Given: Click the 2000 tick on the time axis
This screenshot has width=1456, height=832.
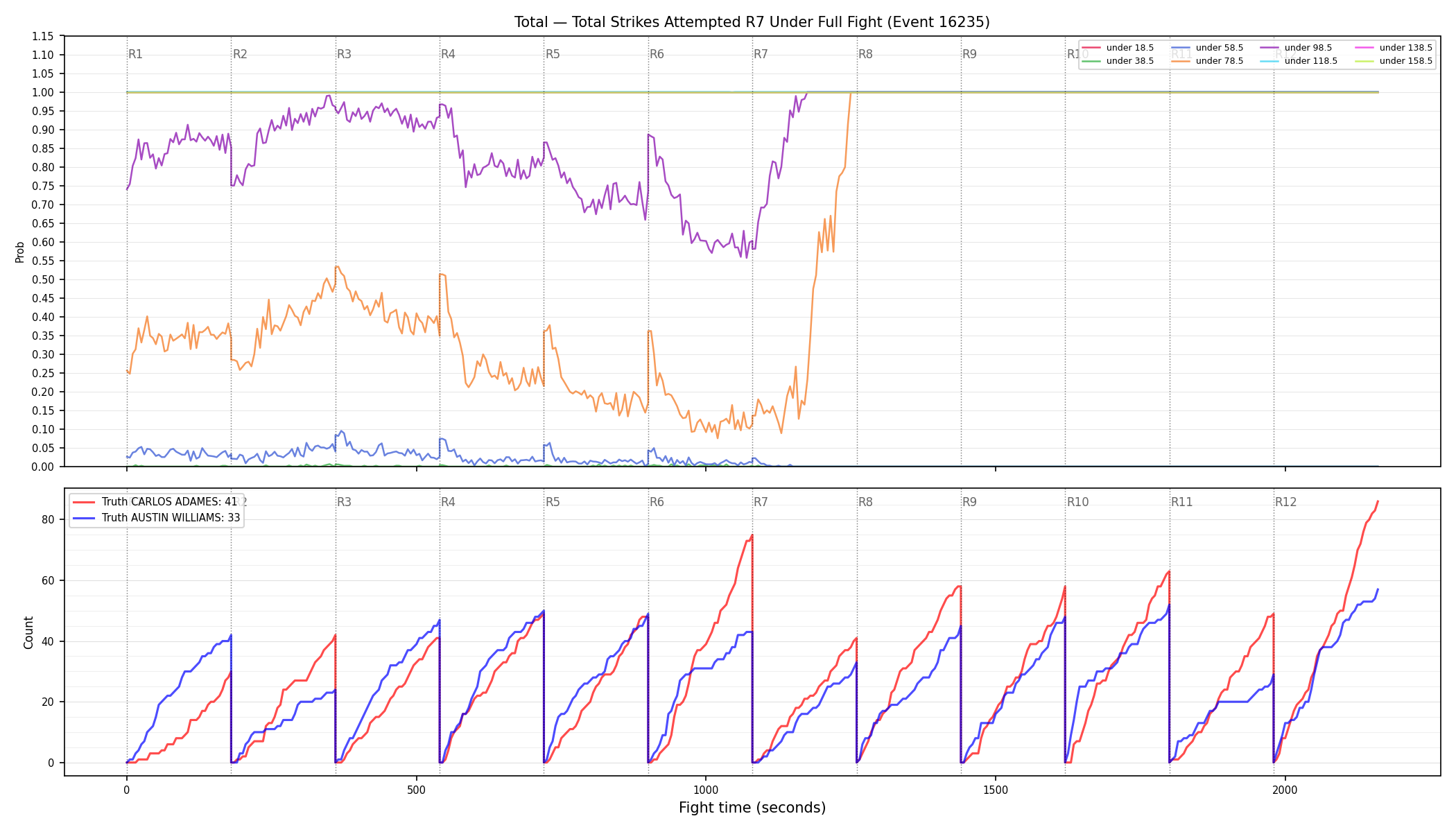Looking at the screenshot, I should [1285, 790].
